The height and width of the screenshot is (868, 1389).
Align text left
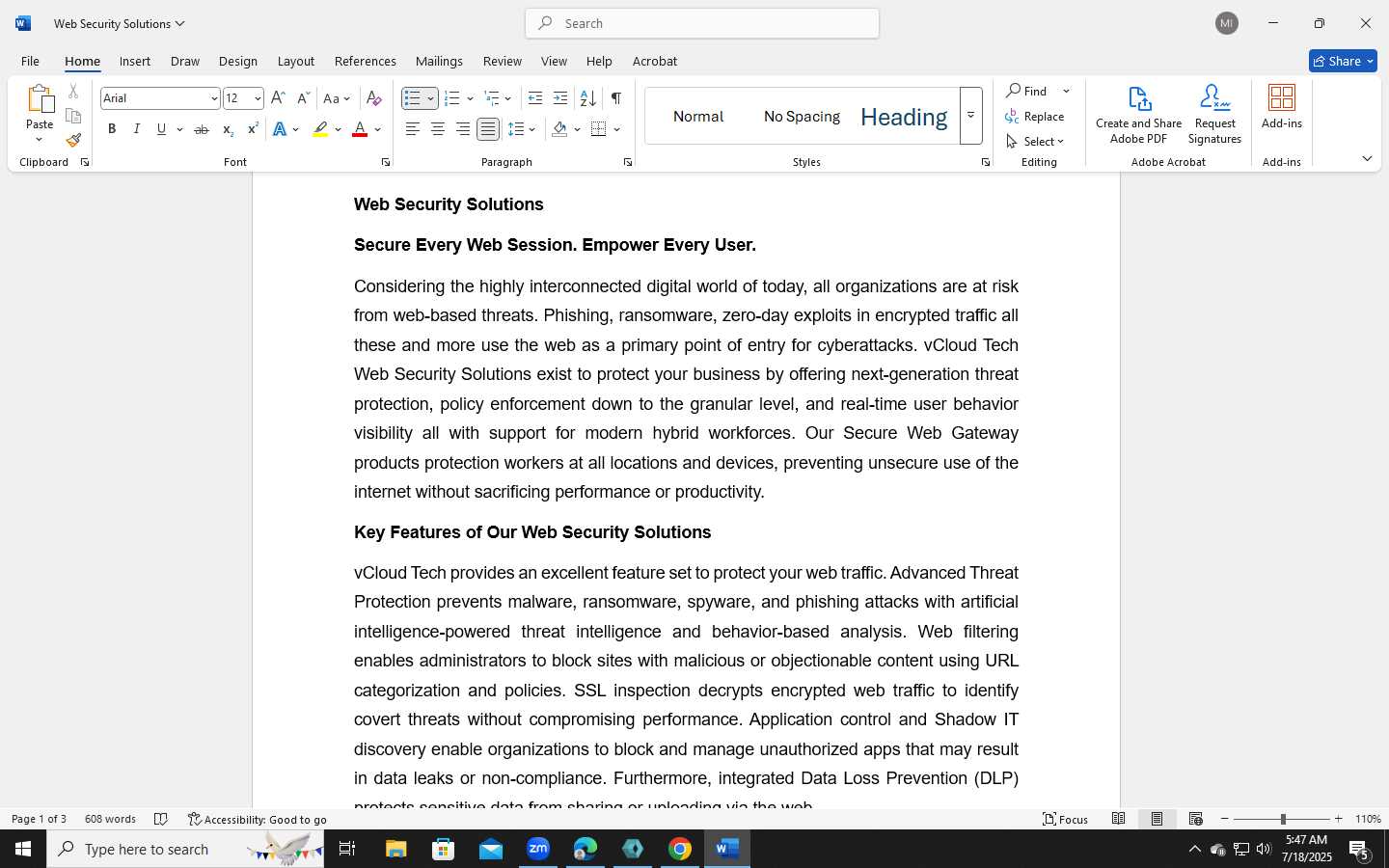pos(412,129)
